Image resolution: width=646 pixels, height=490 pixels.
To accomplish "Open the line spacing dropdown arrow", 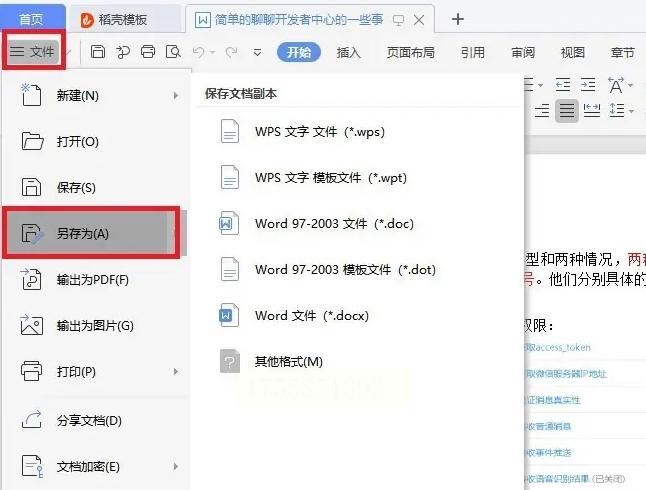I will (631, 111).
